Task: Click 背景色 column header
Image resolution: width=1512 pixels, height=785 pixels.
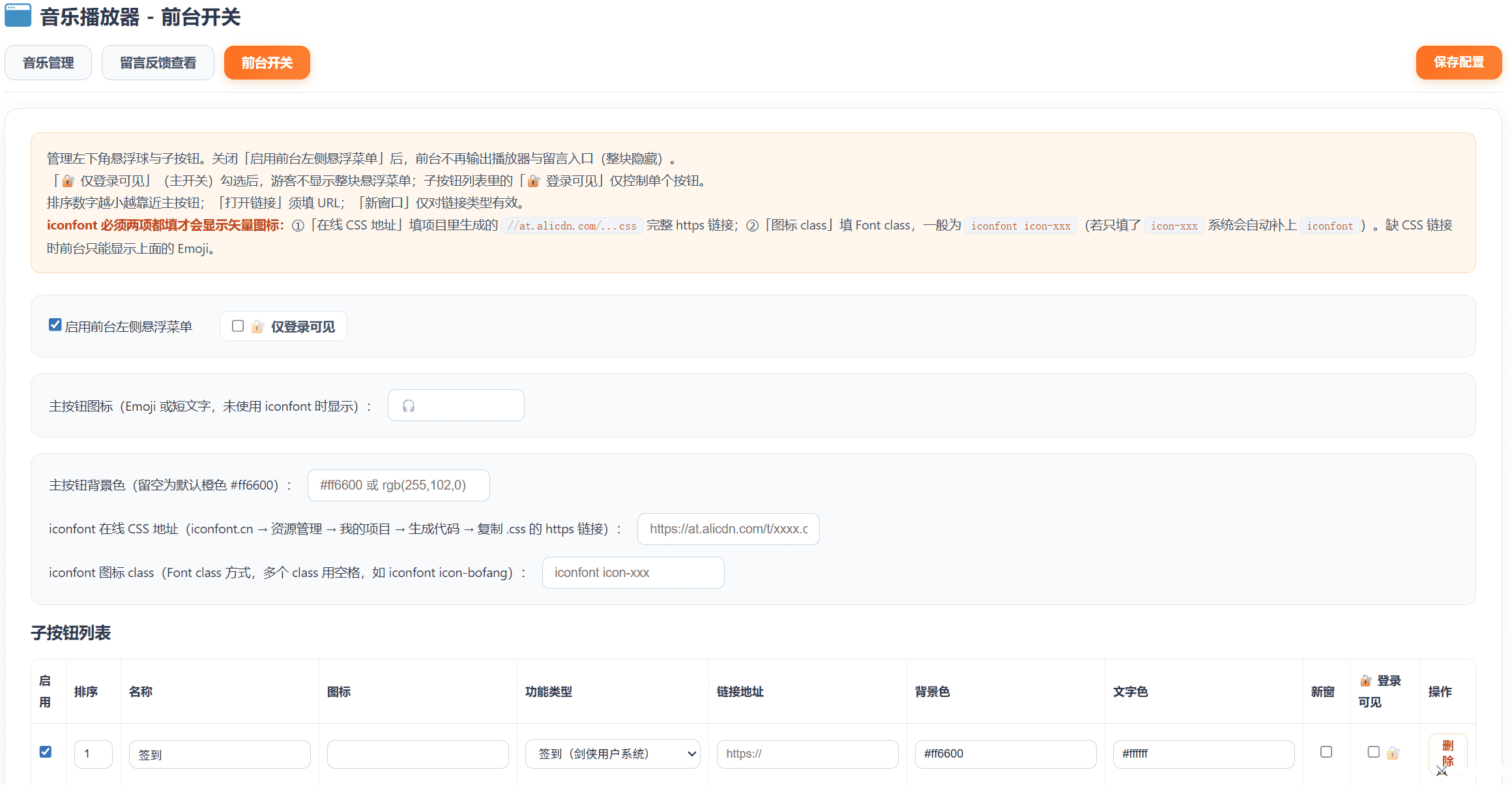Action: pos(933,692)
